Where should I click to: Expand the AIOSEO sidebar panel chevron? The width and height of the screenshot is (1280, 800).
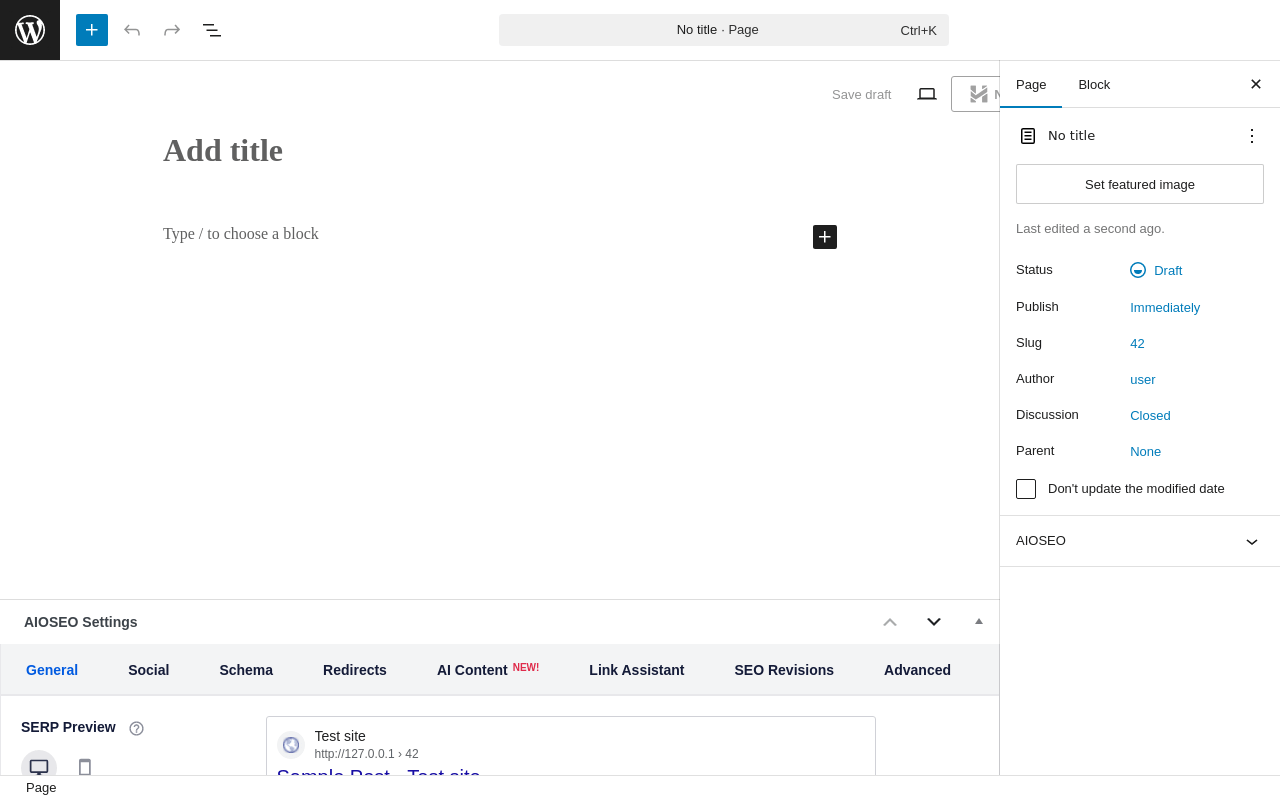pyautogui.click(x=1252, y=541)
